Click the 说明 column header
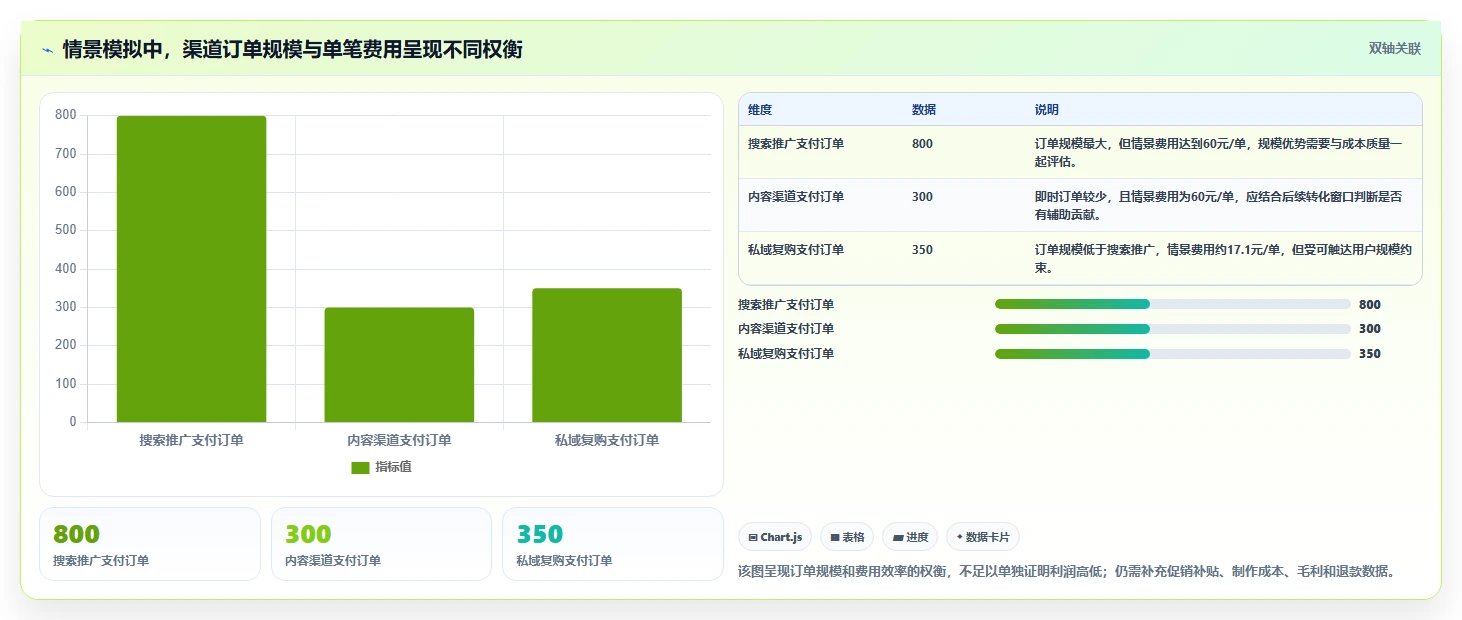Screen dimensions: 1462x620 pos(1047,110)
